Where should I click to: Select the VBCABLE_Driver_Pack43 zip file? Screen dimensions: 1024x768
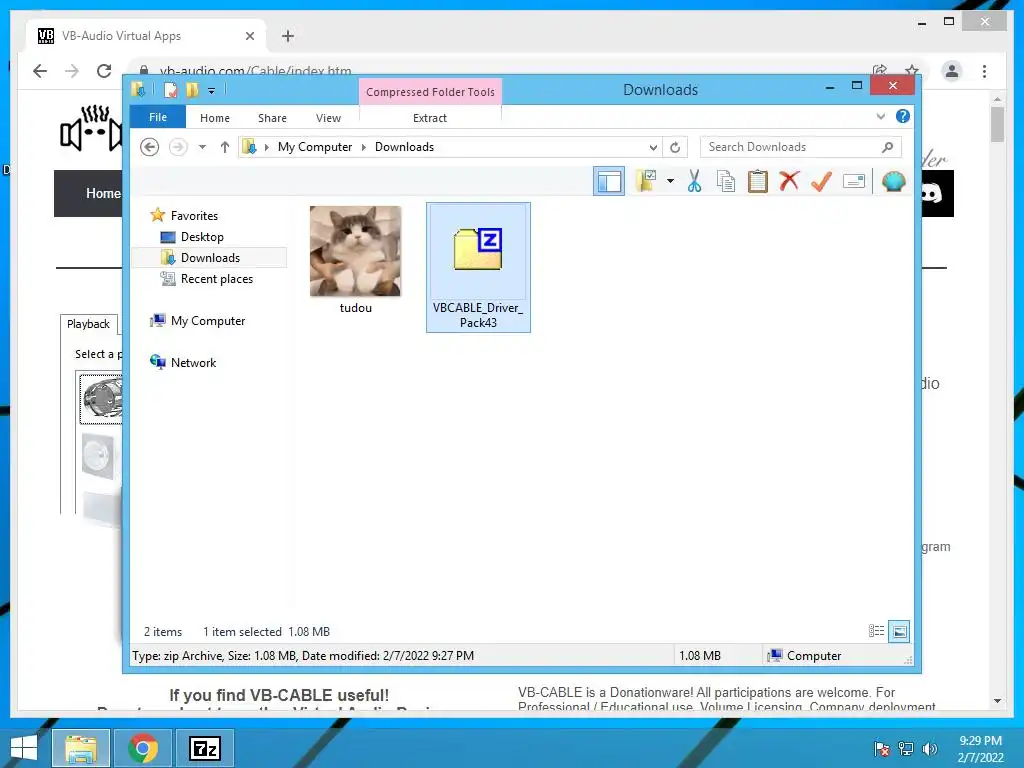click(478, 267)
